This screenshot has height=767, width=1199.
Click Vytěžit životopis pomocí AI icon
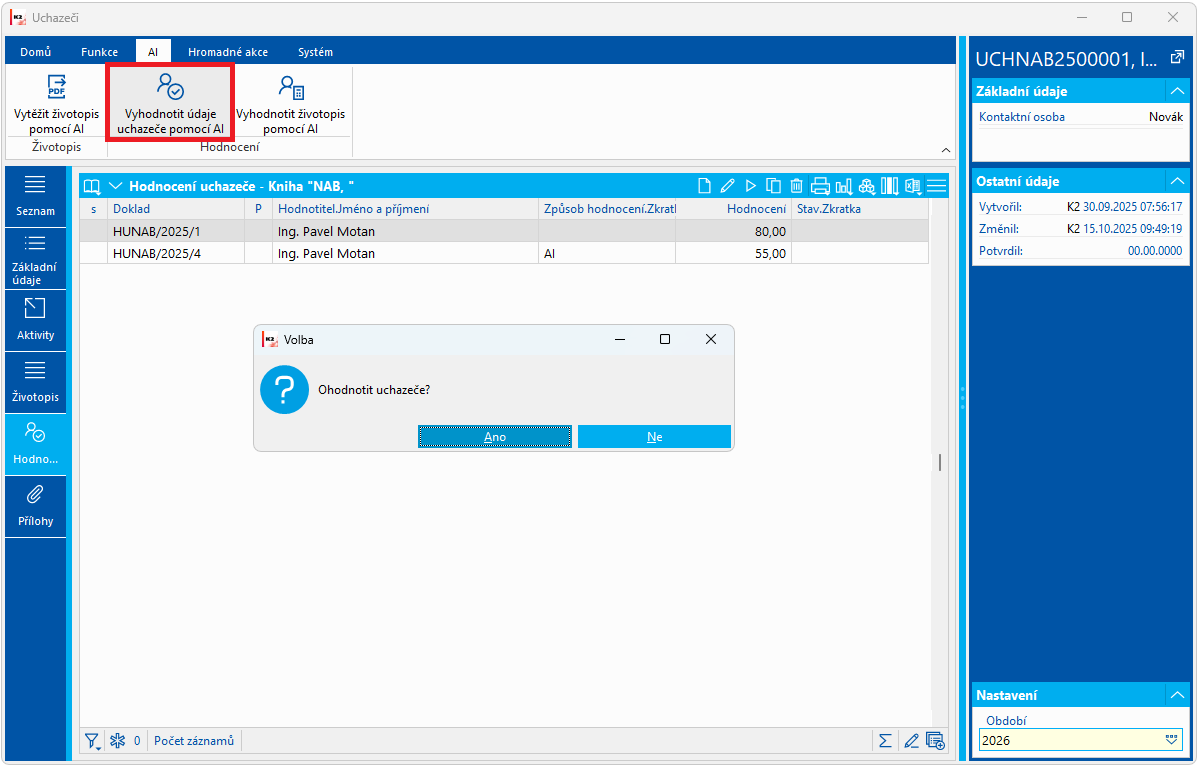click(57, 86)
